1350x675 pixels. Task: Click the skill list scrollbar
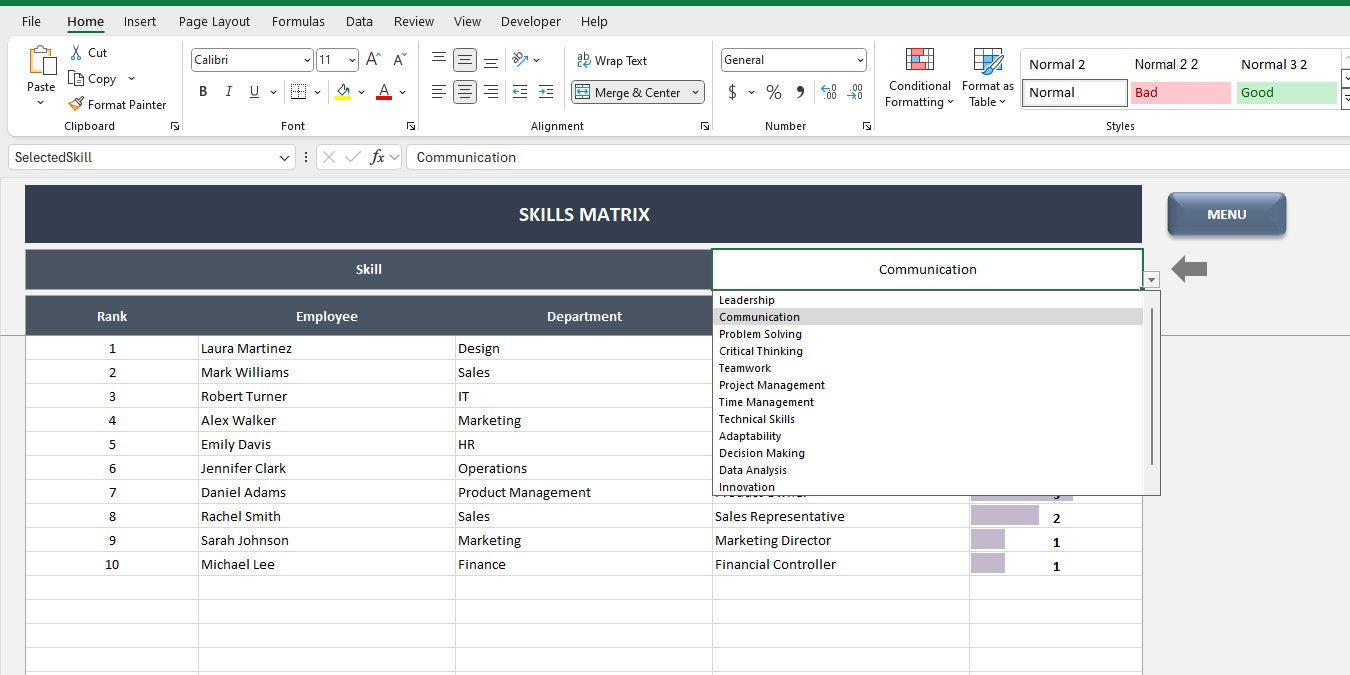pyautogui.click(x=1152, y=386)
